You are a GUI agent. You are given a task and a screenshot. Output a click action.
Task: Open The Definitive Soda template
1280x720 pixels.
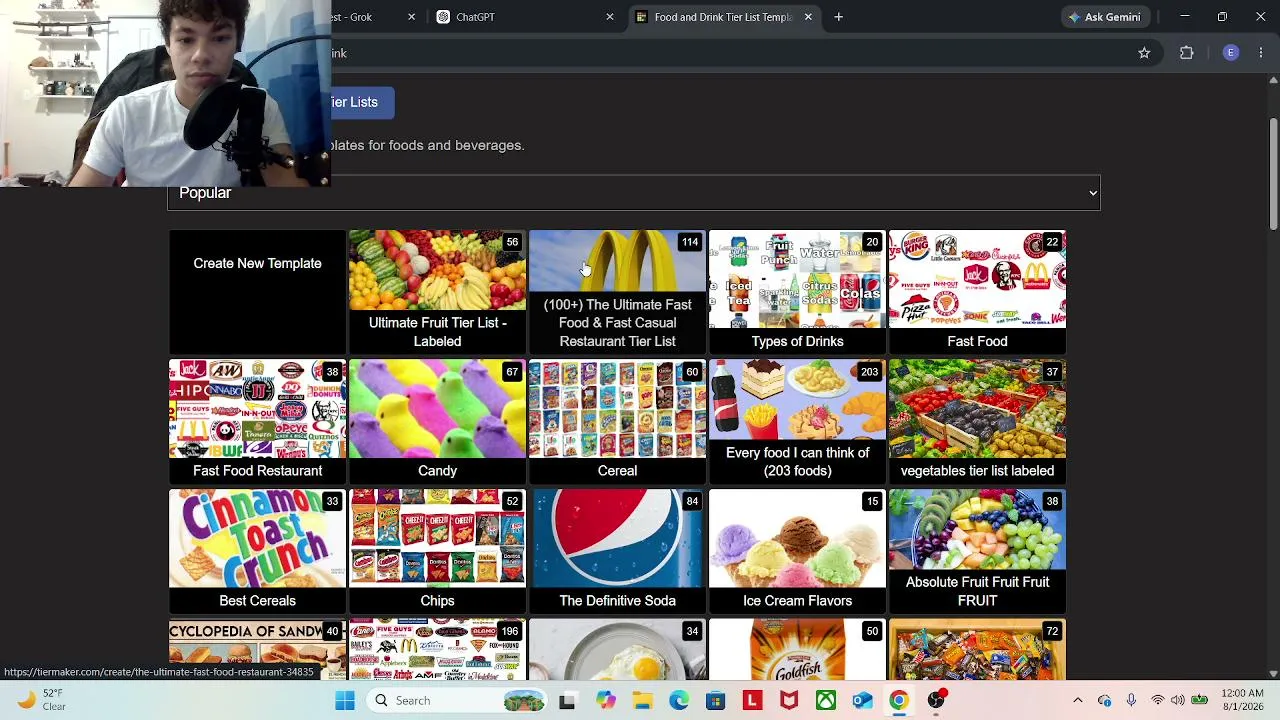(617, 551)
